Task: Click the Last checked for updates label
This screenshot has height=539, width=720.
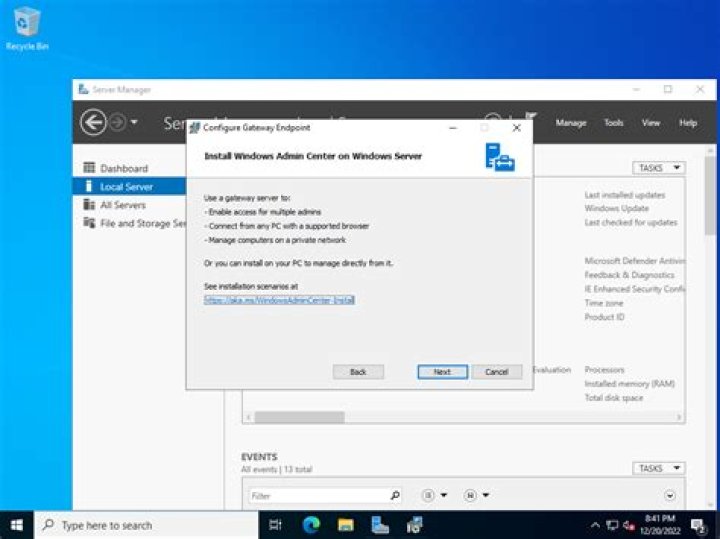Action: pyautogui.click(x=630, y=222)
